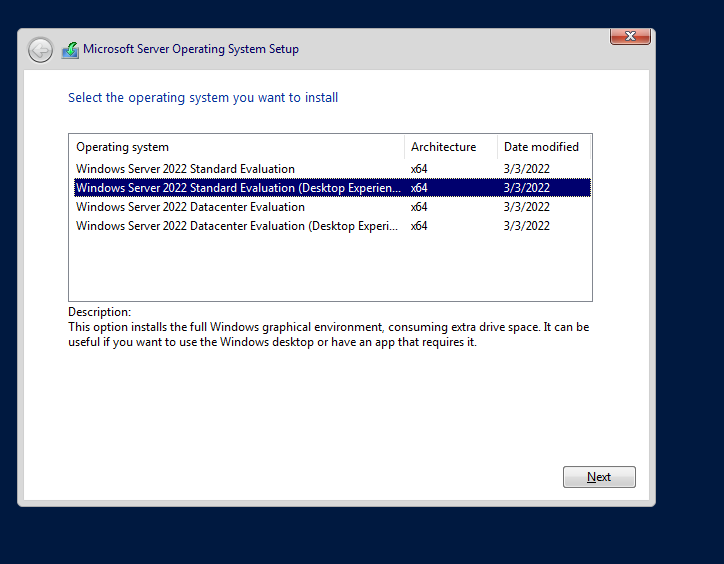Image resolution: width=724 pixels, height=564 pixels.
Task: Click the 'Select the operating system' heading
Action: pyautogui.click(x=203, y=98)
